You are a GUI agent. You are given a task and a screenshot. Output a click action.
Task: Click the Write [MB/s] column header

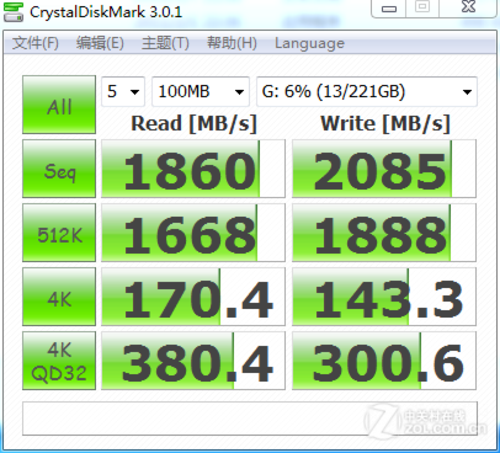click(x=385, y=124)
